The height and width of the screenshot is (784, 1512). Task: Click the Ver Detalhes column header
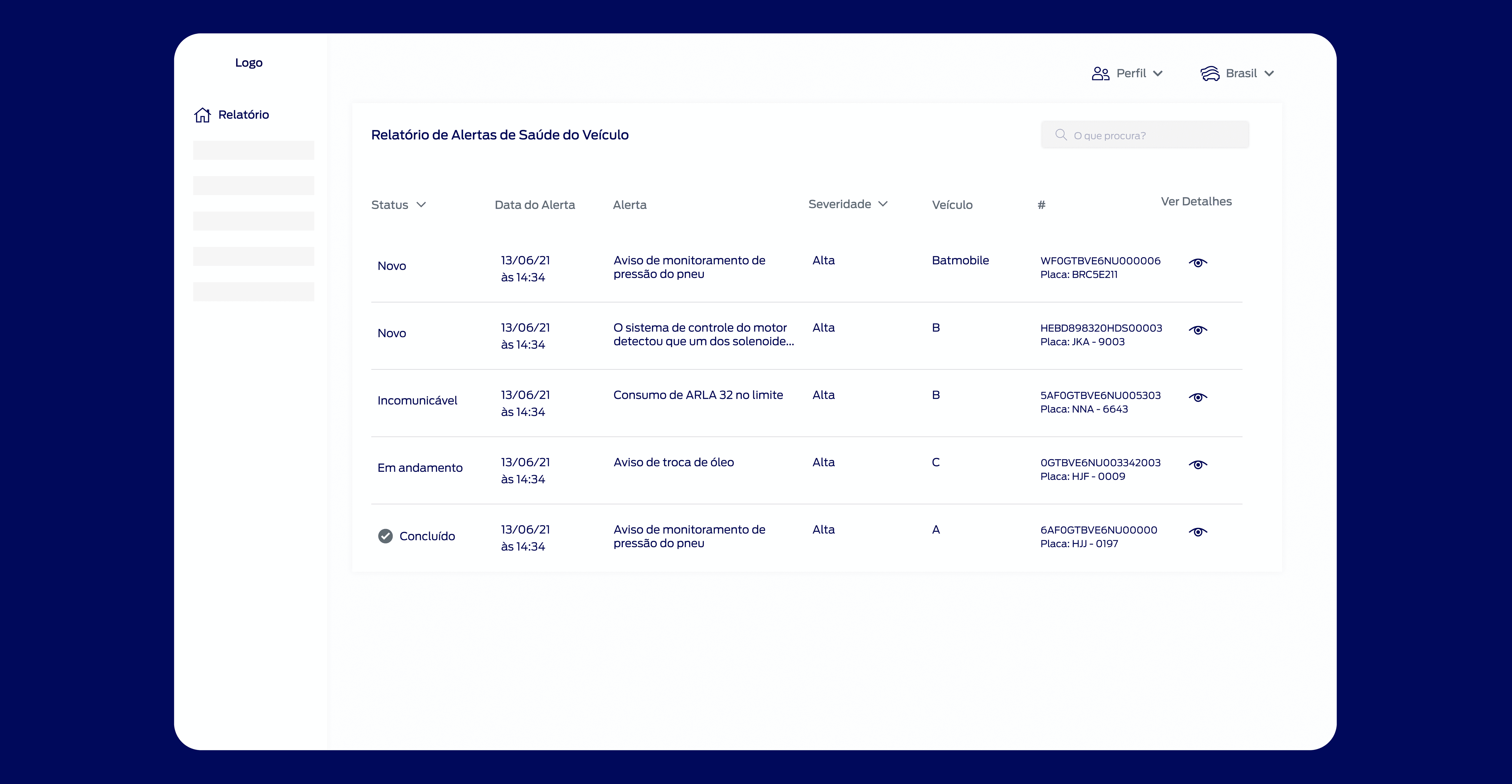coord(1196,201)
